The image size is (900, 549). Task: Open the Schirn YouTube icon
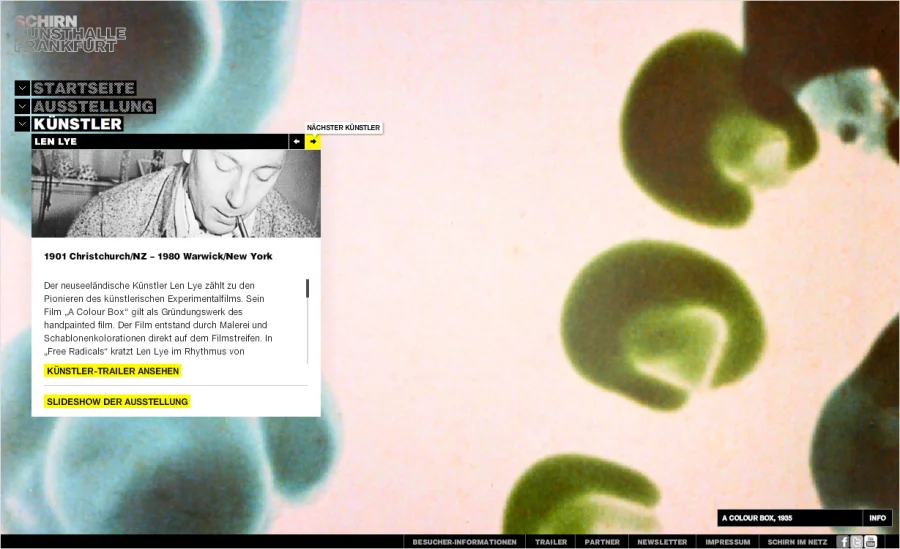[x=871, y=542]
